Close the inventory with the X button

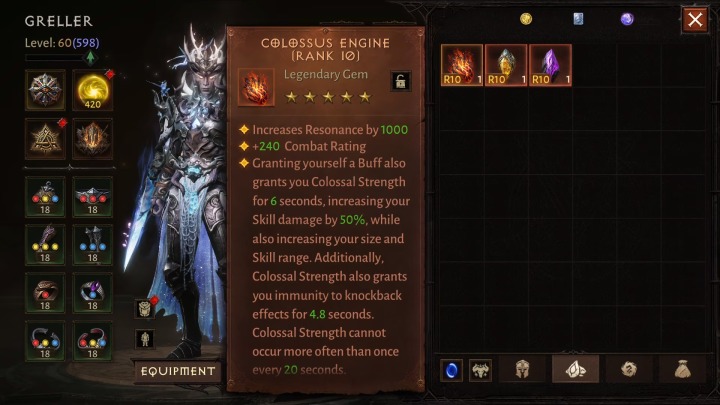695,20
